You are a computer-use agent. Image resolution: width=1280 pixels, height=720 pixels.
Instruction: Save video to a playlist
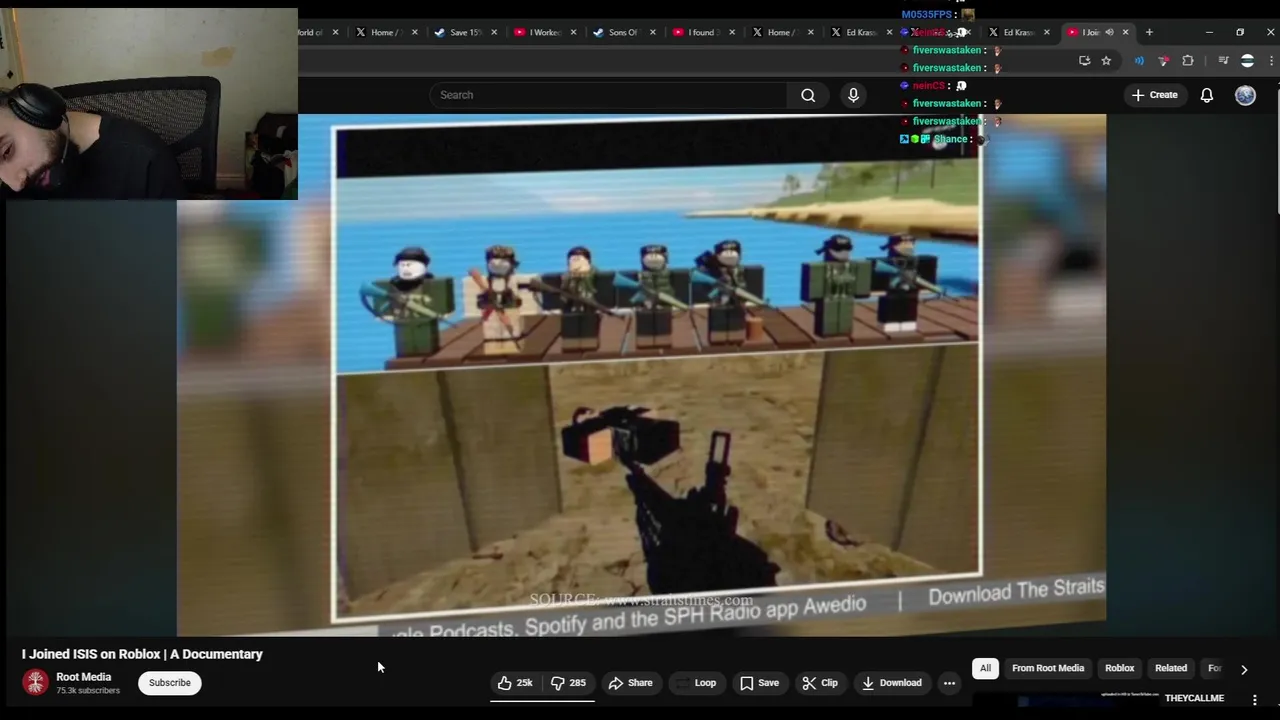(759, 683)
